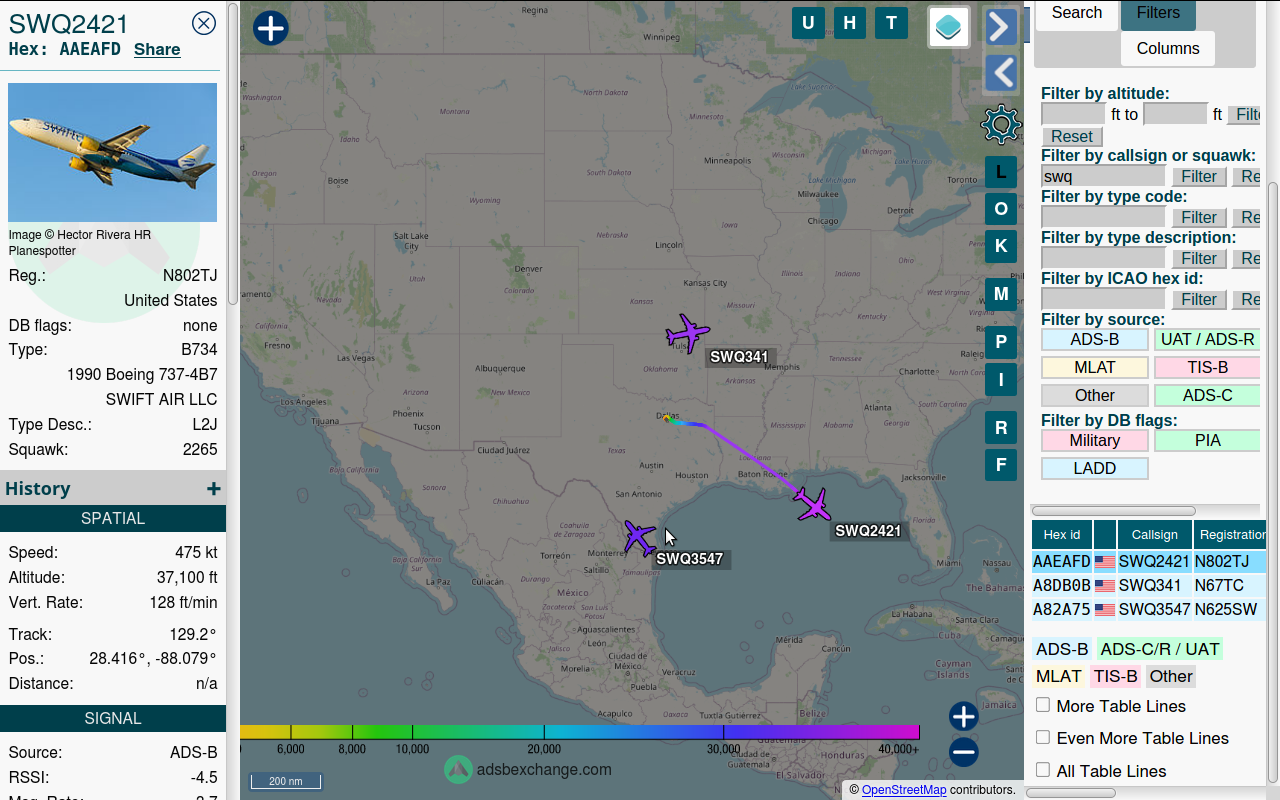Toggle the ADS-C source filter
Viewport: 1280px width, 800px height.
(1207, 395)
